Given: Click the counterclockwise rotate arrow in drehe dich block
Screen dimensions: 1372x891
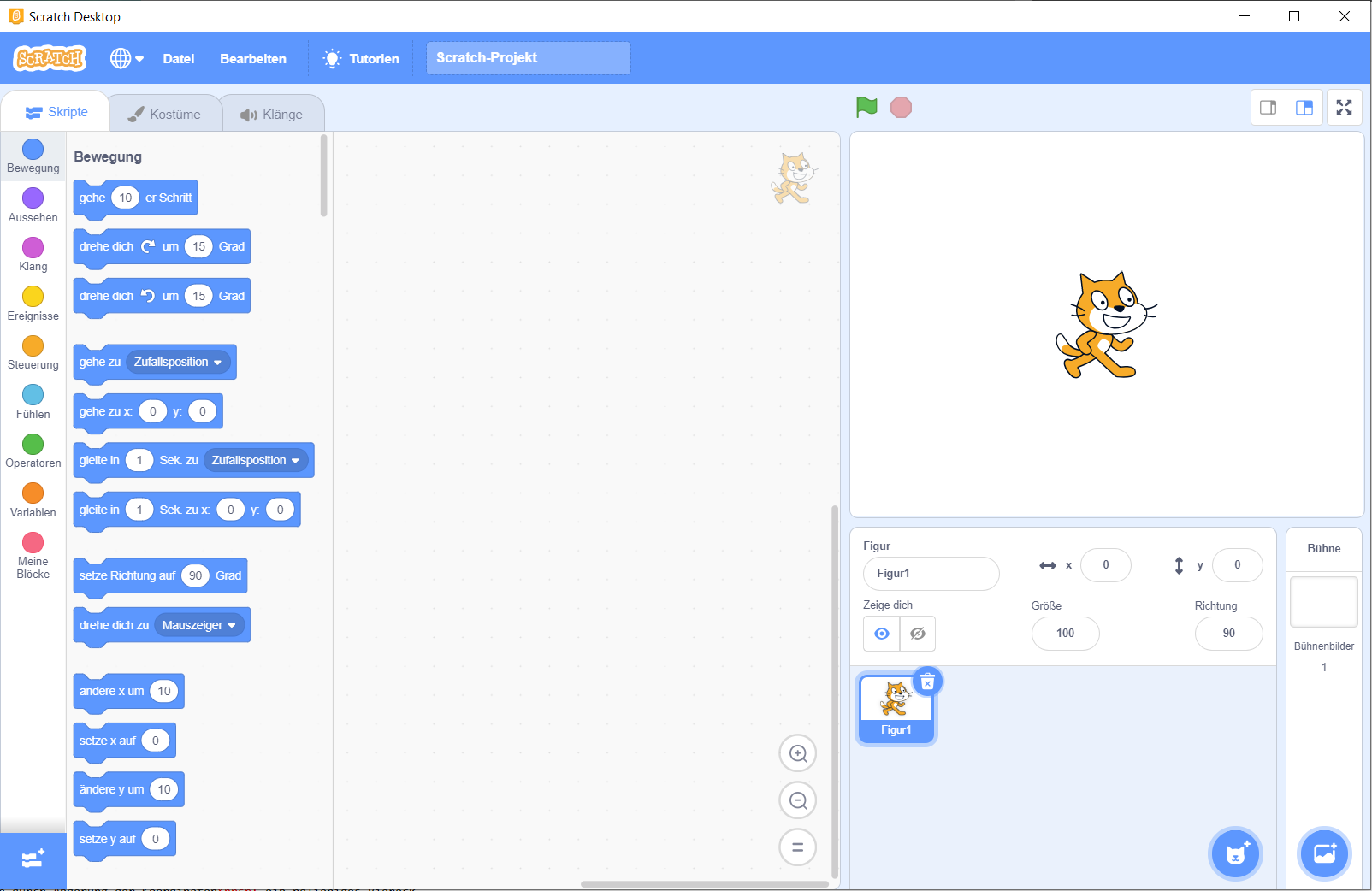Looking at the screenshot, I should click(148, 296).
